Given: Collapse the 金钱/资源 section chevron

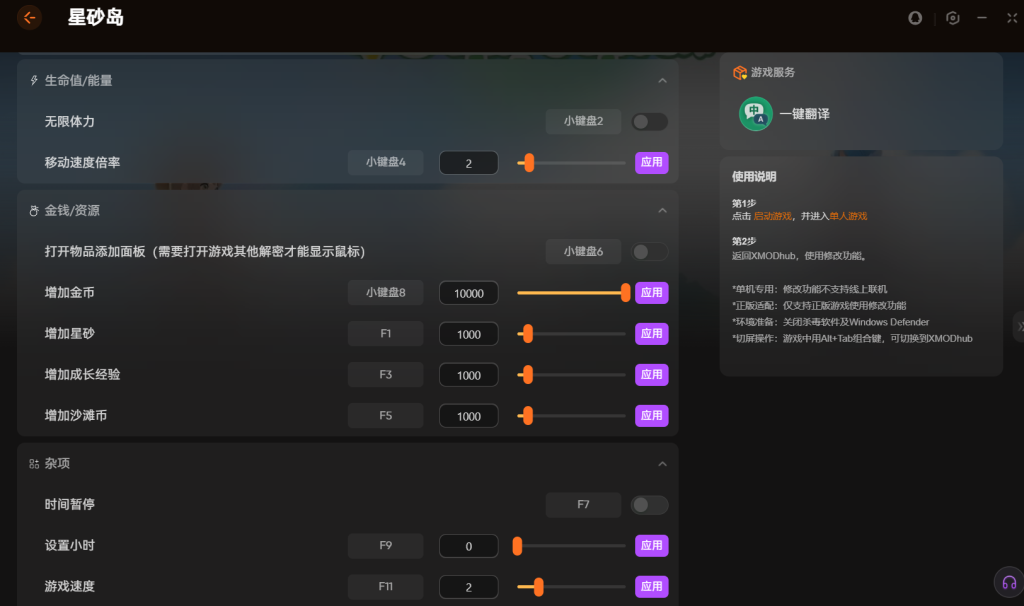Looking at the screenshot, I should (x=662, y=211).
